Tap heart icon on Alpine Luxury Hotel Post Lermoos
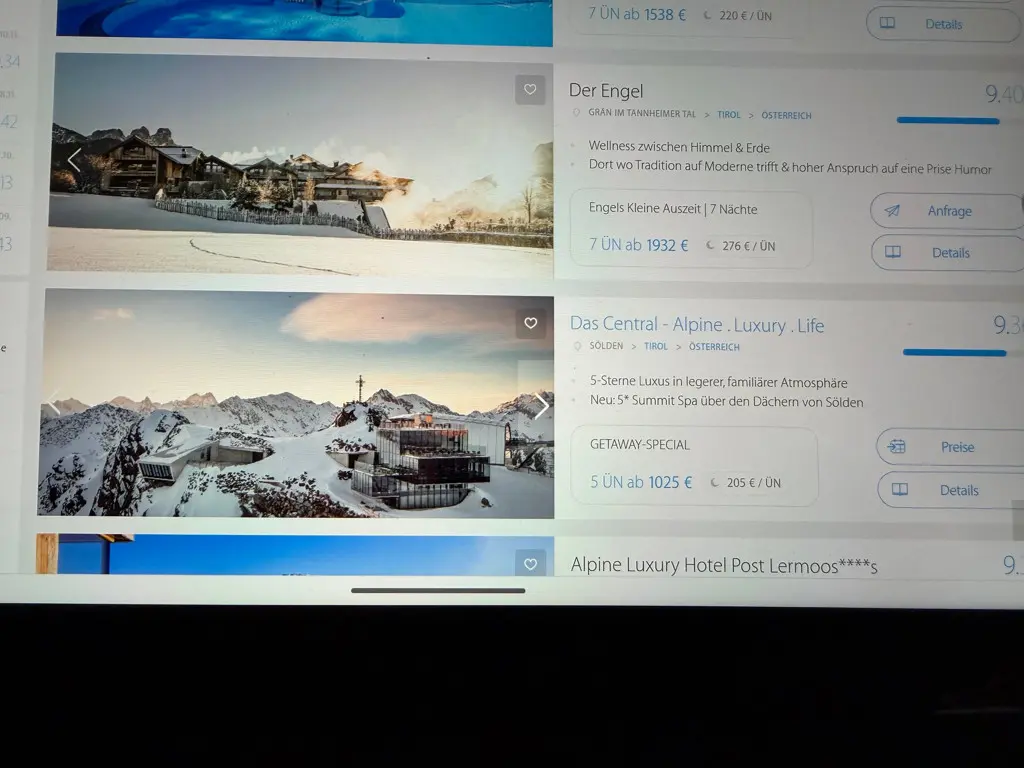This screenshot has width=1024, height=768. point(530,564)
